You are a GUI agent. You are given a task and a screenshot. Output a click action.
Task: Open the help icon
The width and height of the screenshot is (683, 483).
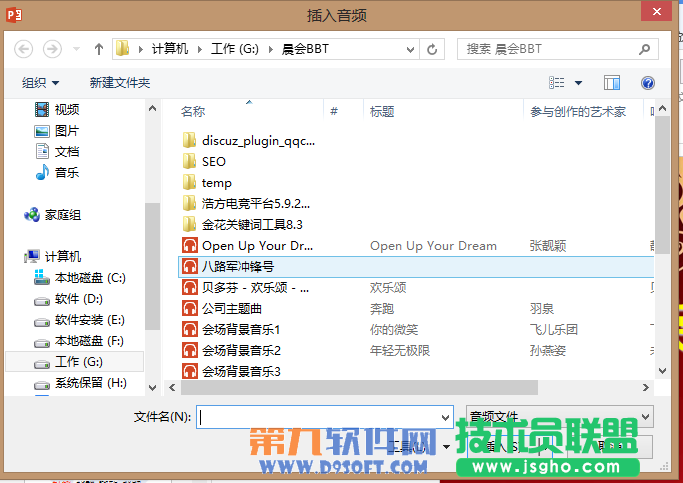point(648,82)
